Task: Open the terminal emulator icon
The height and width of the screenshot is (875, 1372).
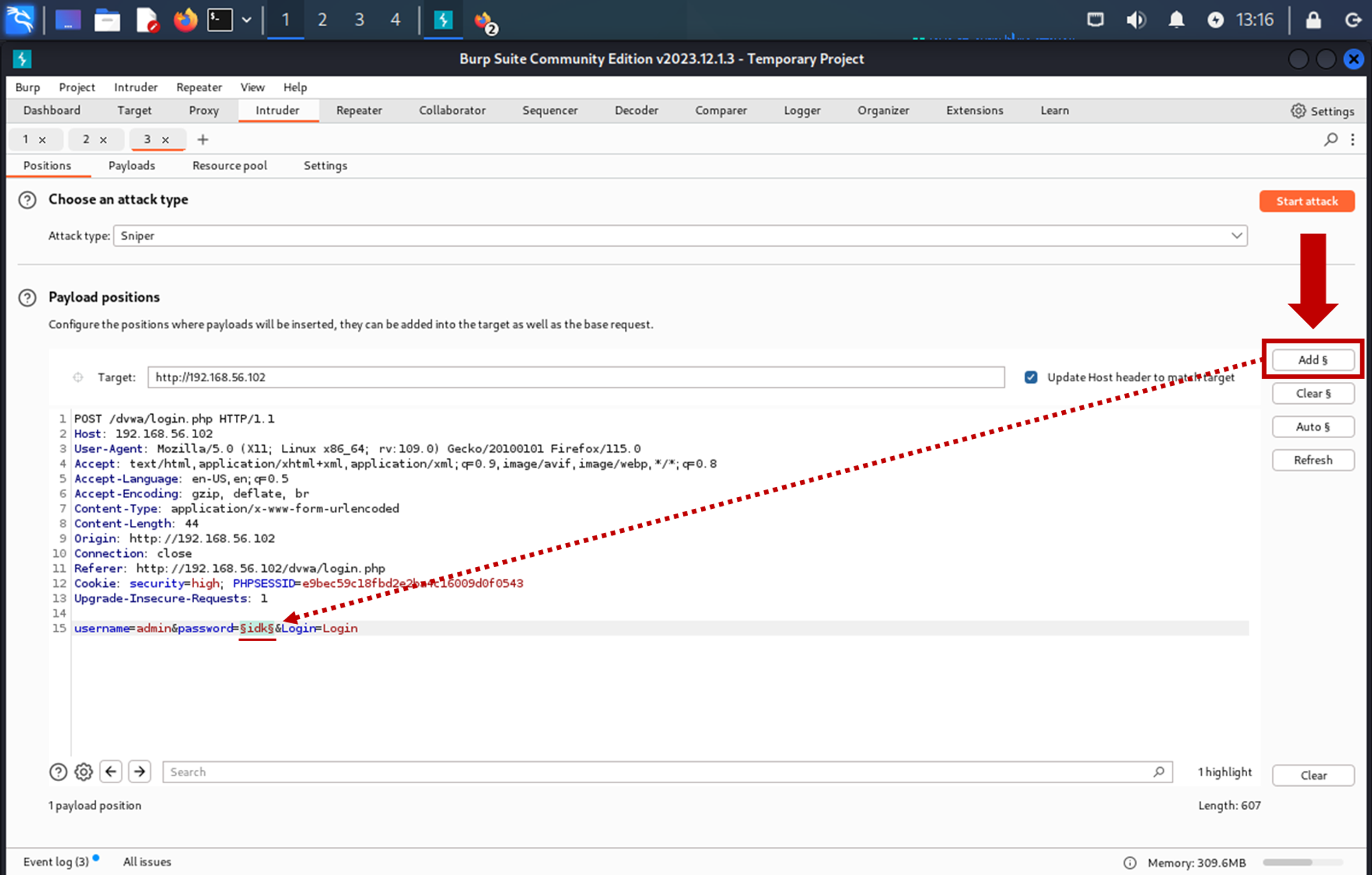Action: pos(220,20)
